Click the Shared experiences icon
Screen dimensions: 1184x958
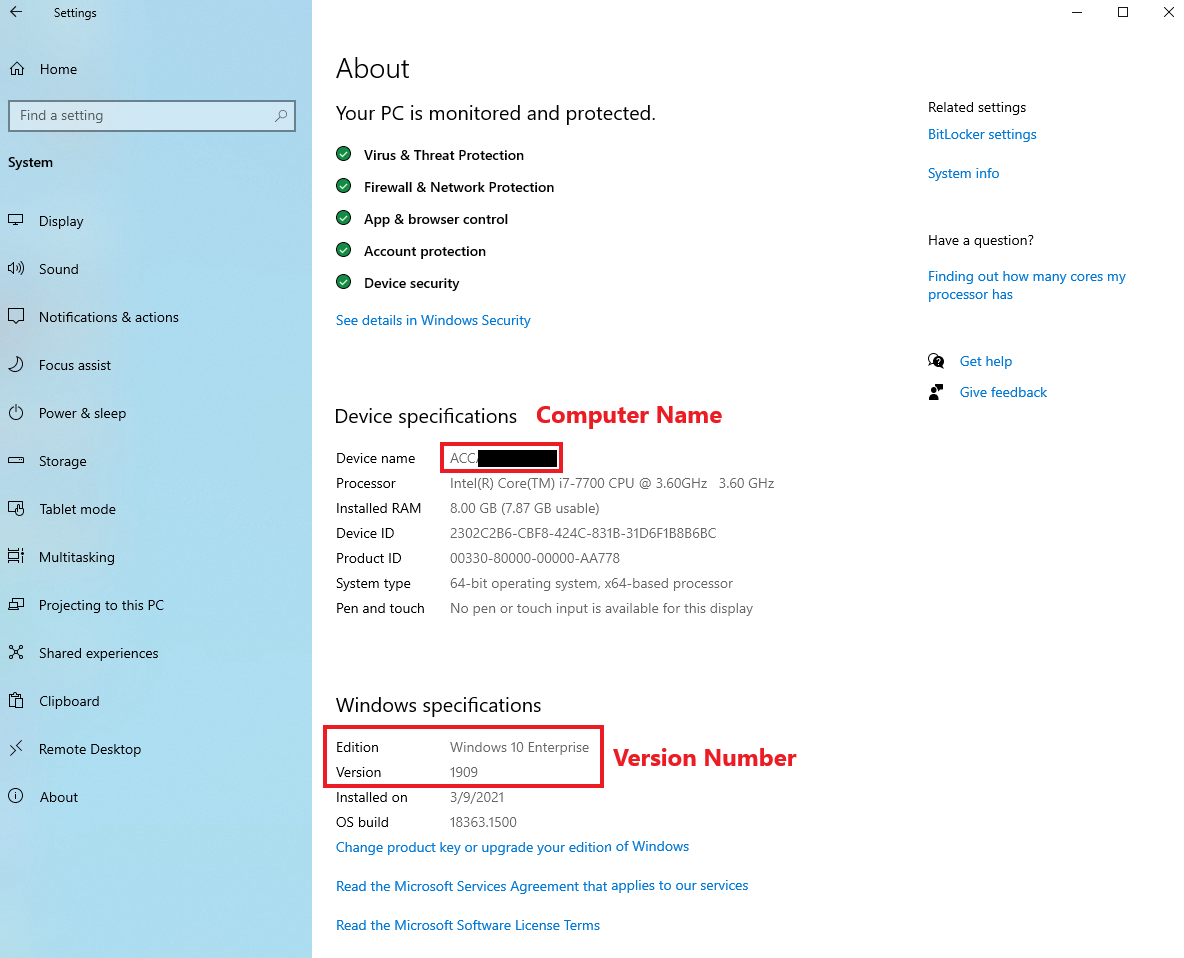click(16, 652)
